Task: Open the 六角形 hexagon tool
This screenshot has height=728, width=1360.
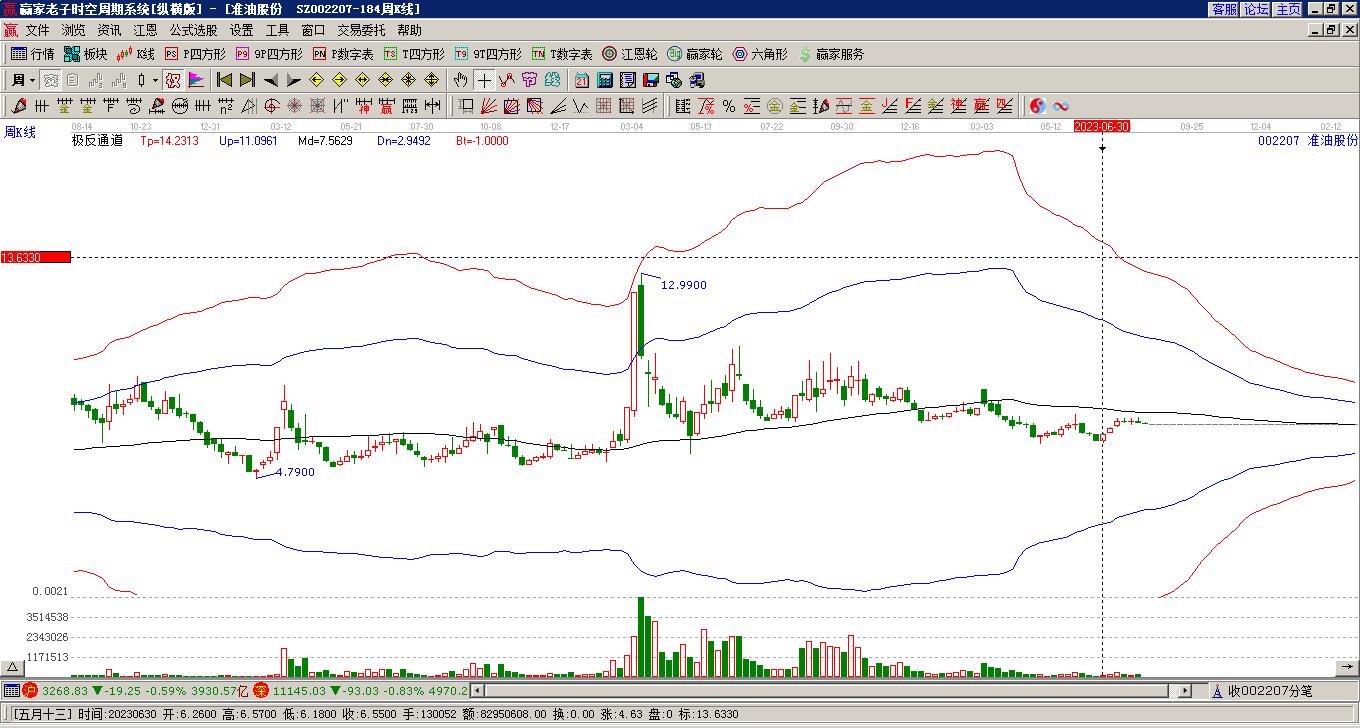Action: click(760, 54)
